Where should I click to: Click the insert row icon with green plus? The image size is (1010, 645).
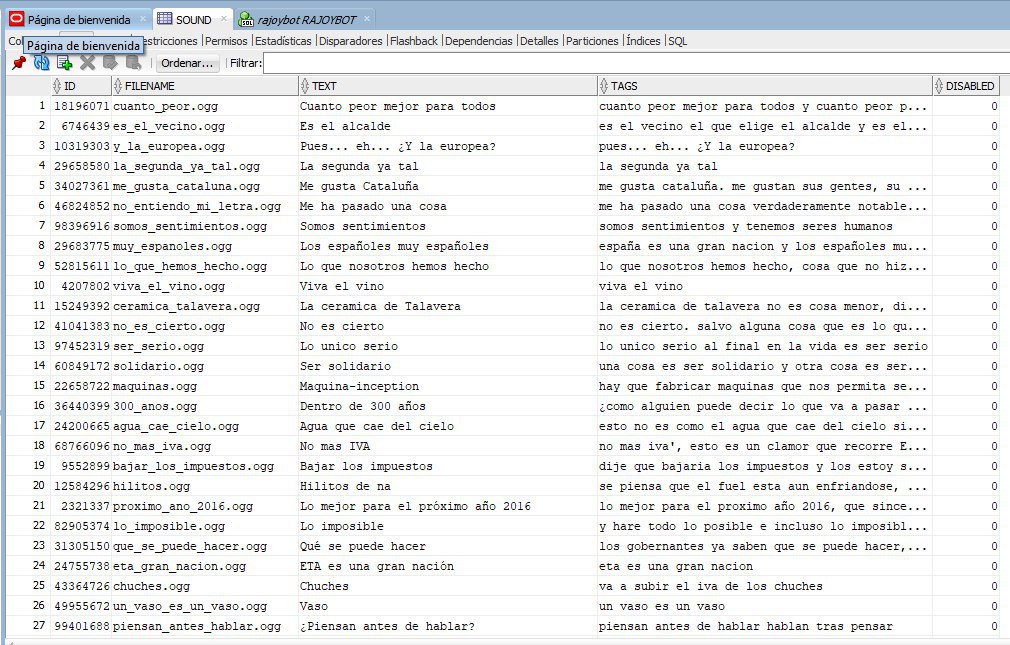coord(64,63)
